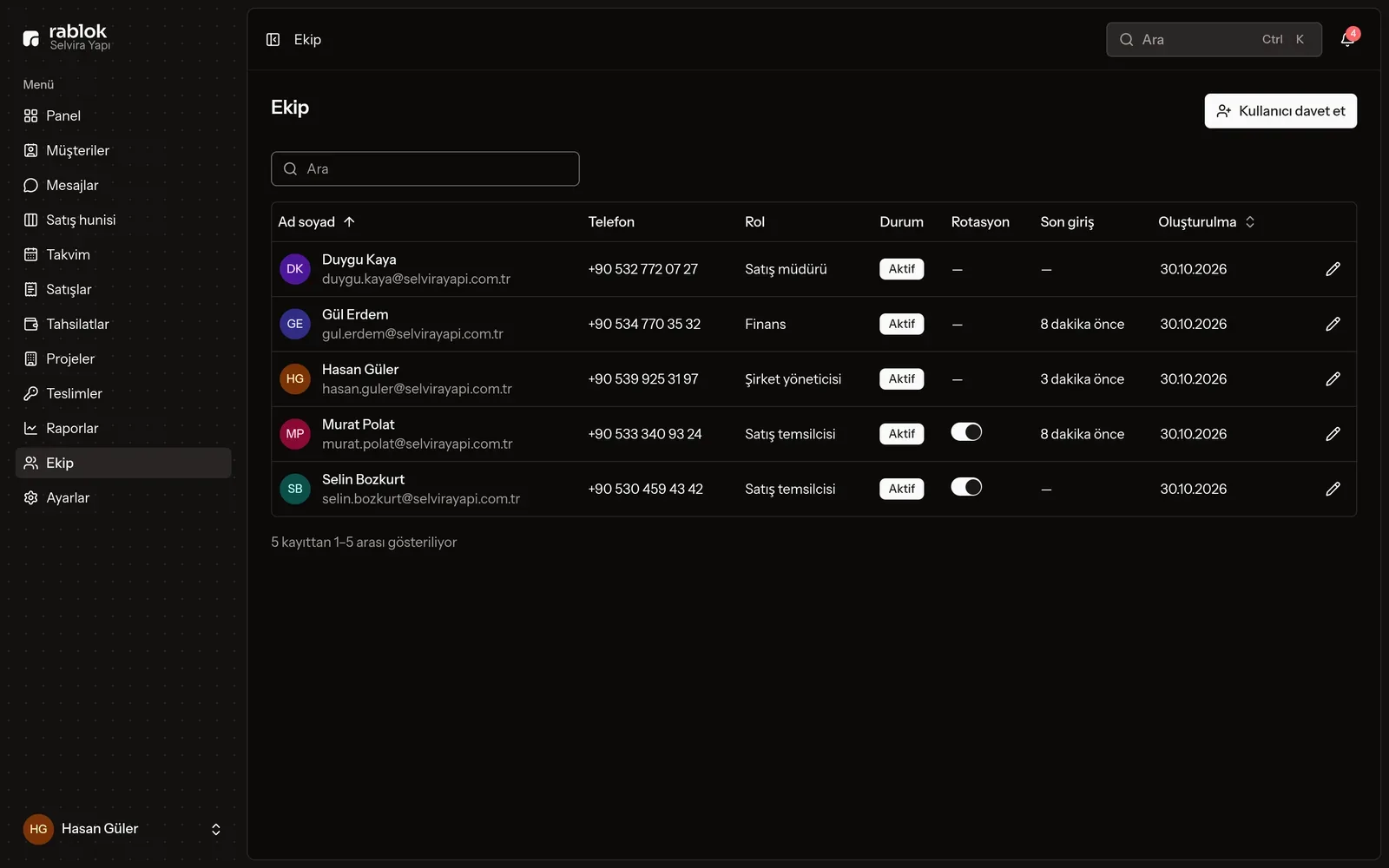Image resolution: width=1389 pixels, height=868 pixels.
Task: Click the DK avatar of Duygu Kaya
Action: [x=295, y=269]
